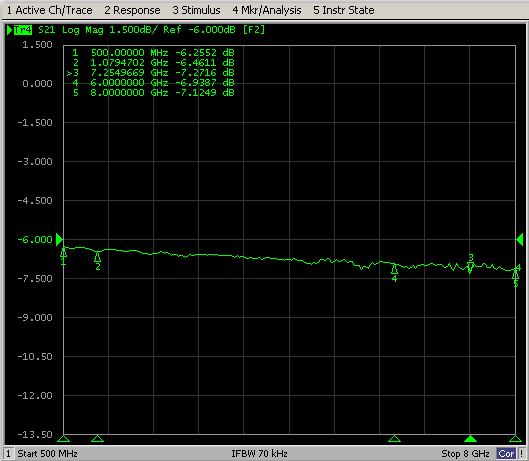Click filled bottom-axis marker 3 triangle
The image size is (529, 461).
click(470, 439)
